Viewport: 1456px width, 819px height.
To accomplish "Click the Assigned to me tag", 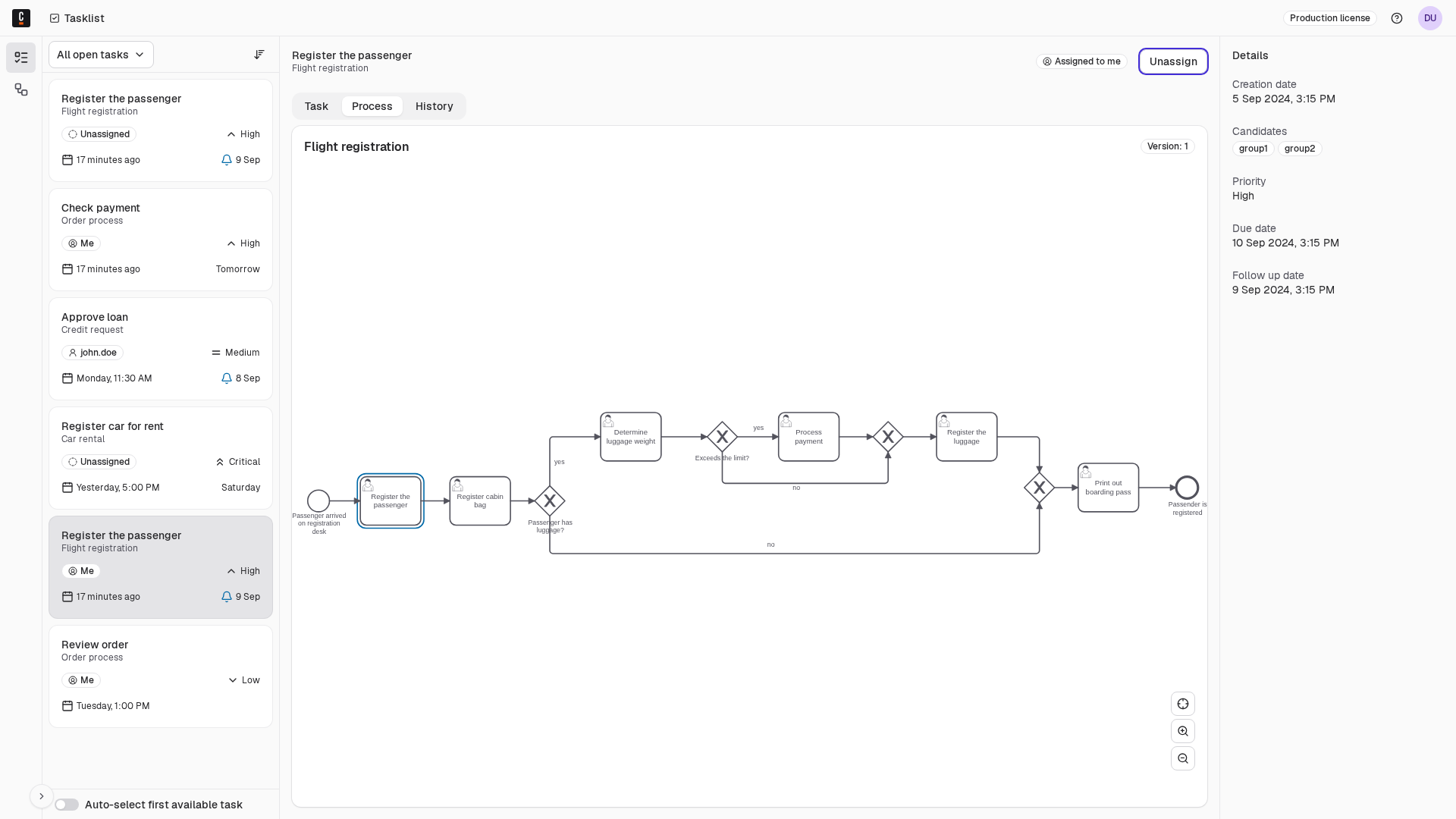I will click(x=1081, y=61).
